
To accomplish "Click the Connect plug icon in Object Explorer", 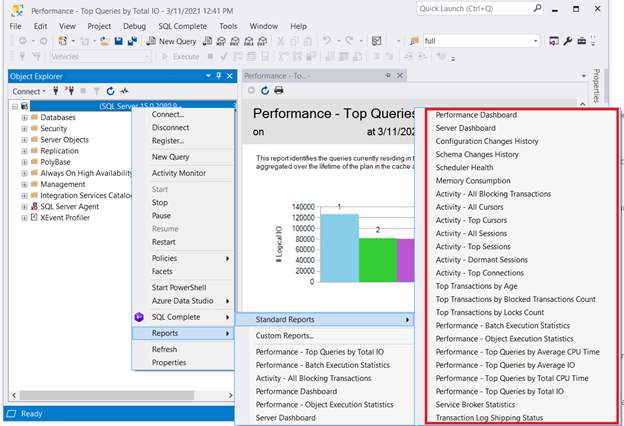I will [x=56, y=91].
